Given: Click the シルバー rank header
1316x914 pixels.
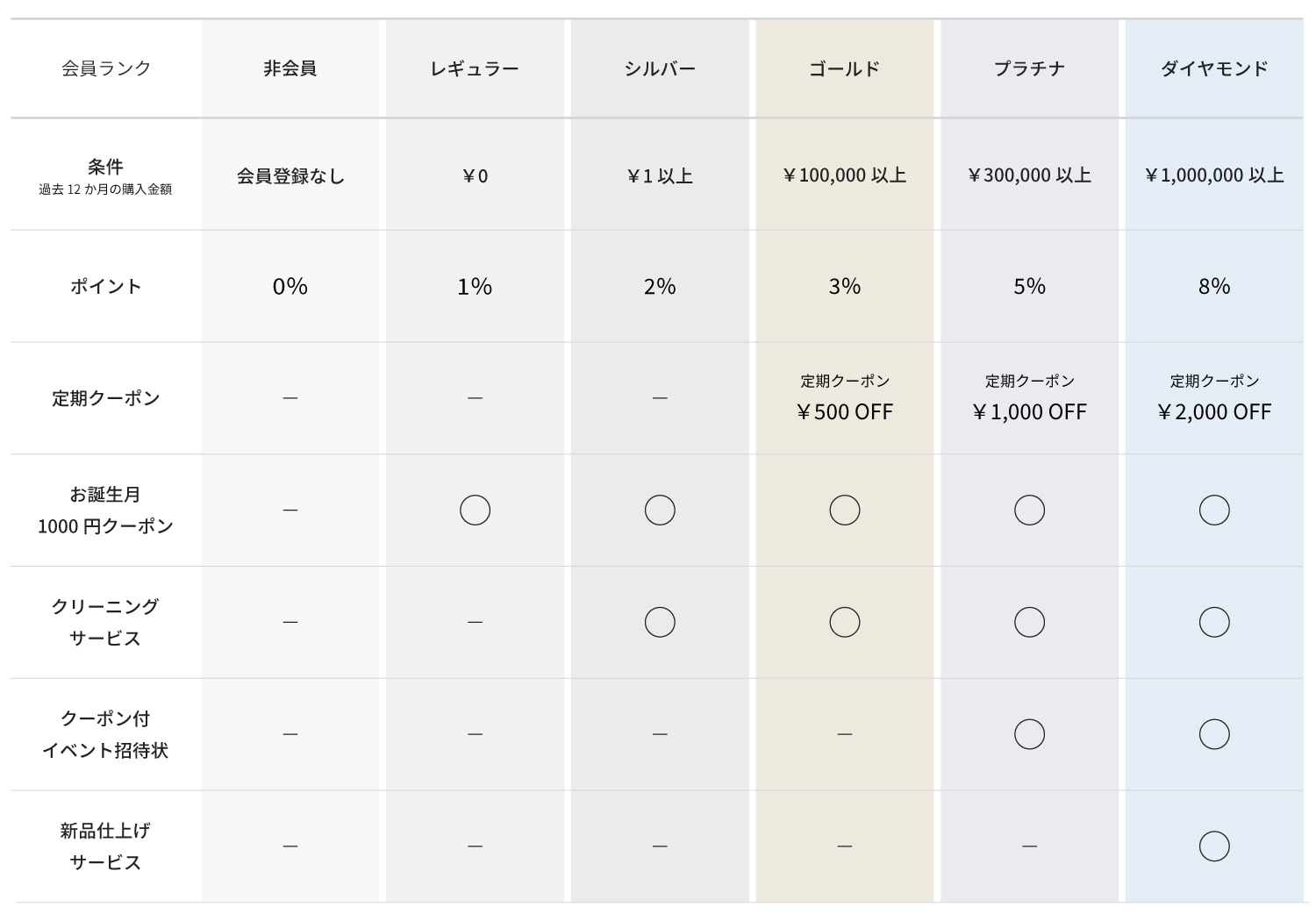Looking at the screenshot, I should coord(660,68).
